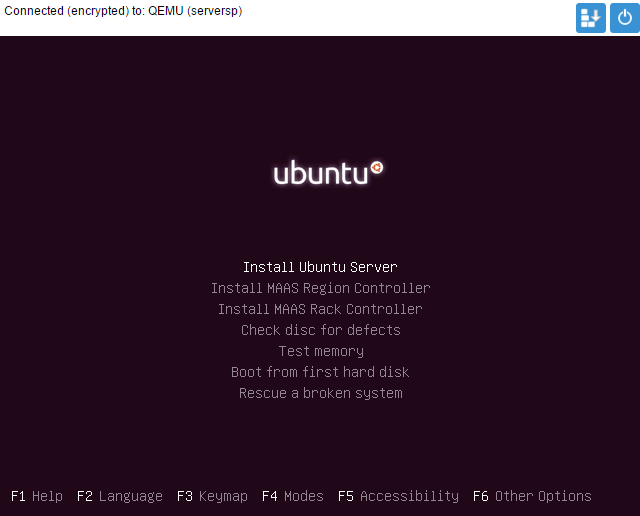The width and height of the screenshot is (640, 516).
Task: Select Install Ubuntu Server
Action: pyautogui.click(x=320, y=267)
